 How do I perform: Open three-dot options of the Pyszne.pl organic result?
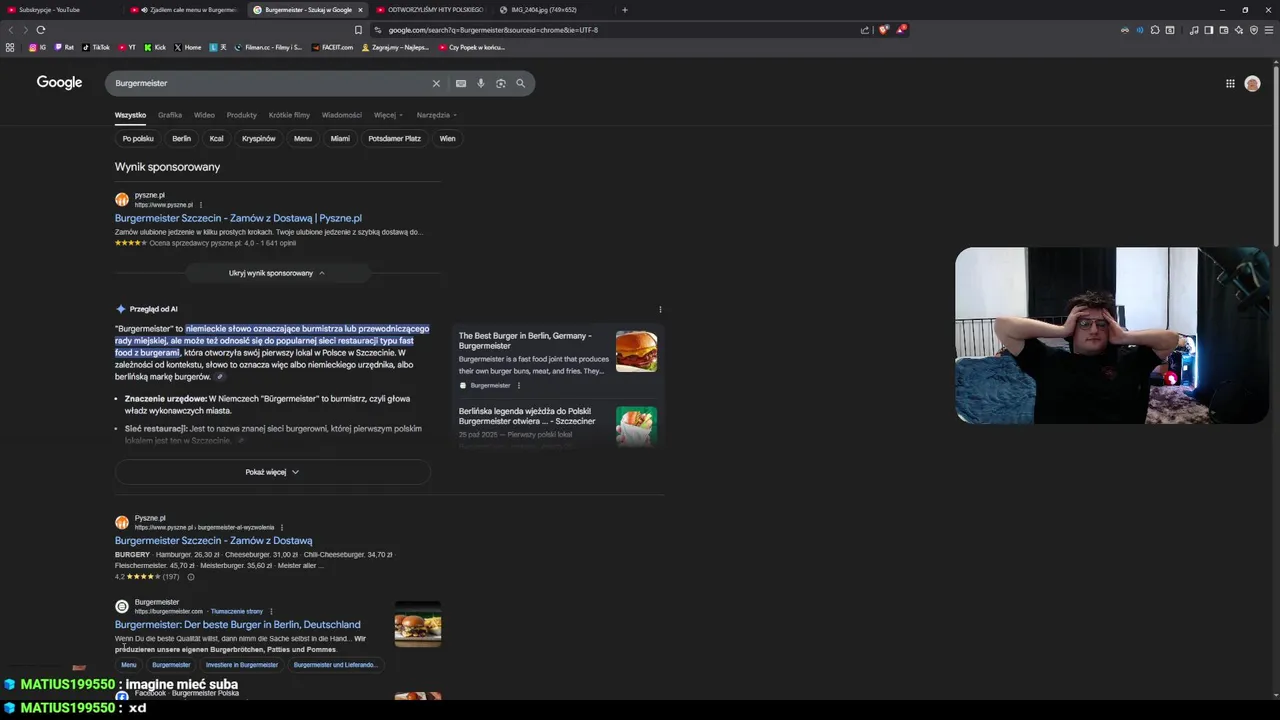pos(282,527)
